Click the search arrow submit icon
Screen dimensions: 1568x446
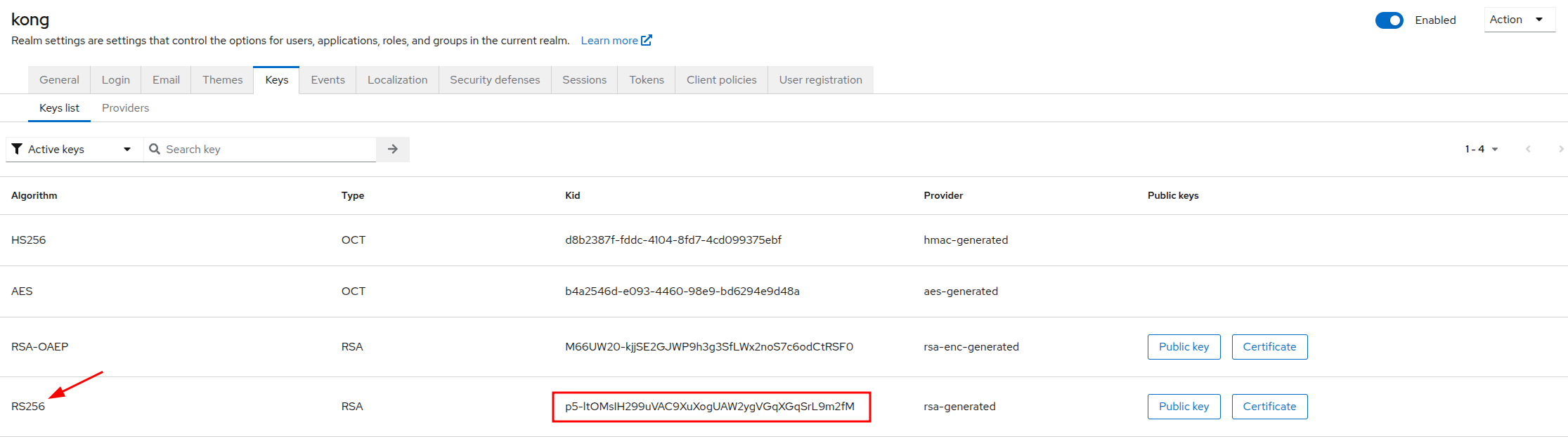point(392,149)
